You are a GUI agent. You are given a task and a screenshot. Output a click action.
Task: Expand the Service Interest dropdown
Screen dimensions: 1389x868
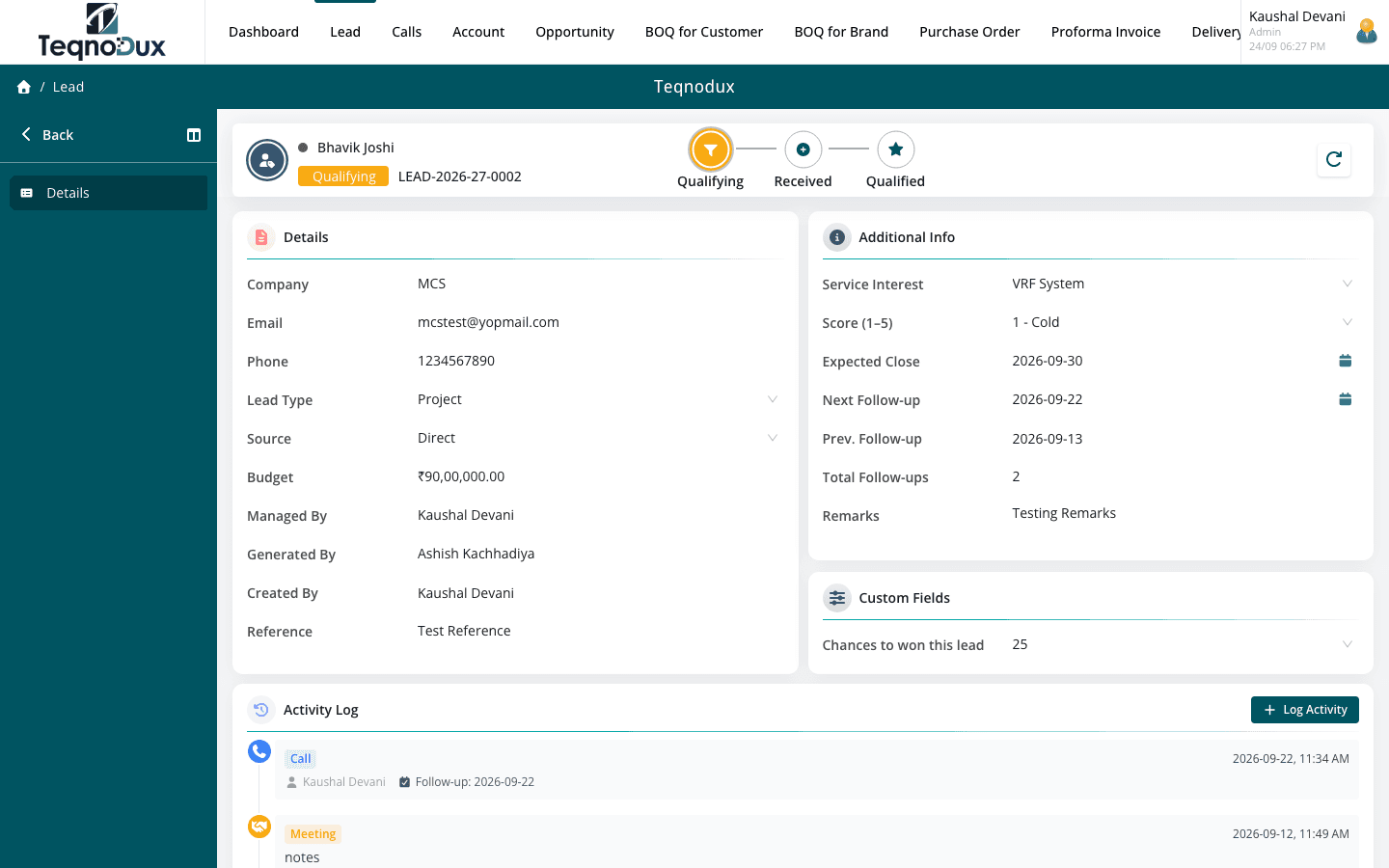(1348, 284)
